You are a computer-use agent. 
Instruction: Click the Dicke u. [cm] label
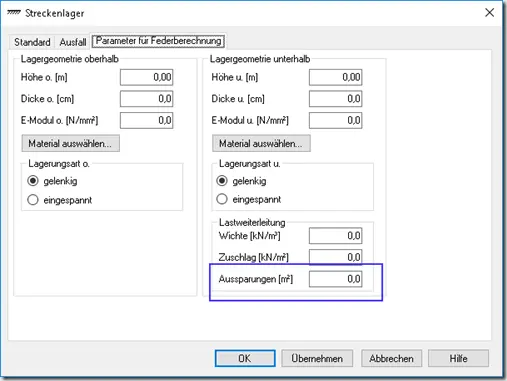tap(238, 99)
